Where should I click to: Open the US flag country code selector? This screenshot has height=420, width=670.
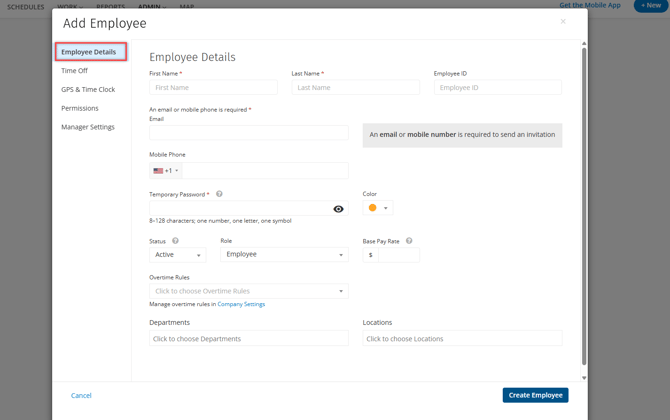tap(166, 171)
